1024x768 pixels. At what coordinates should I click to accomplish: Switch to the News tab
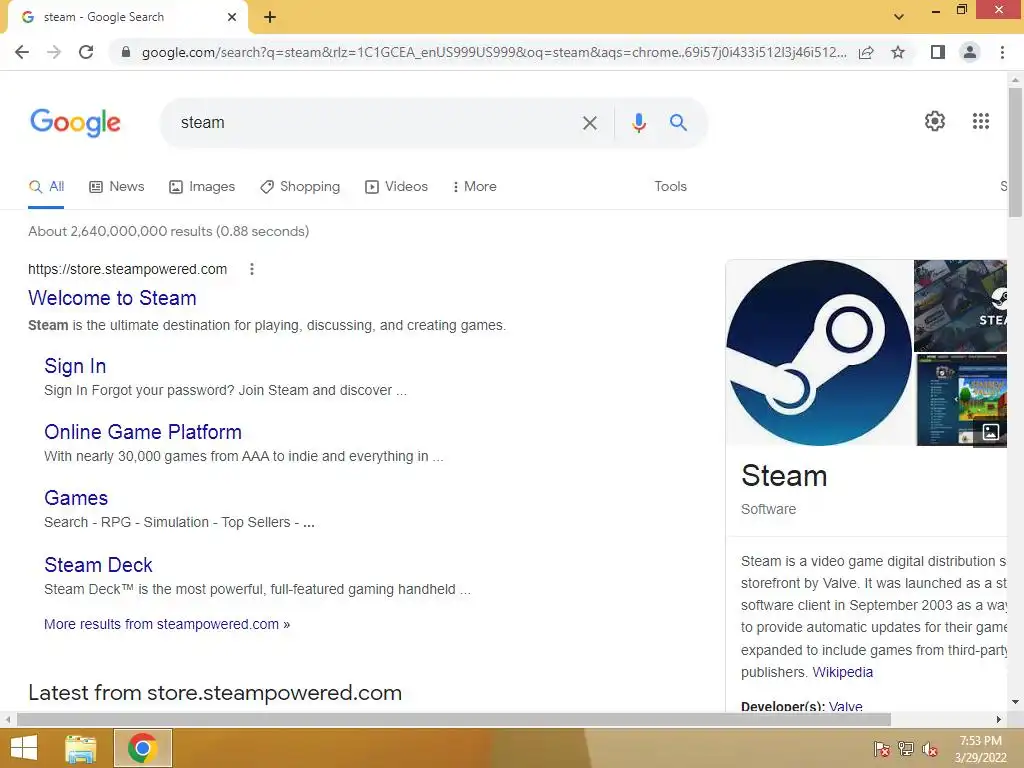tap(117, 187)
